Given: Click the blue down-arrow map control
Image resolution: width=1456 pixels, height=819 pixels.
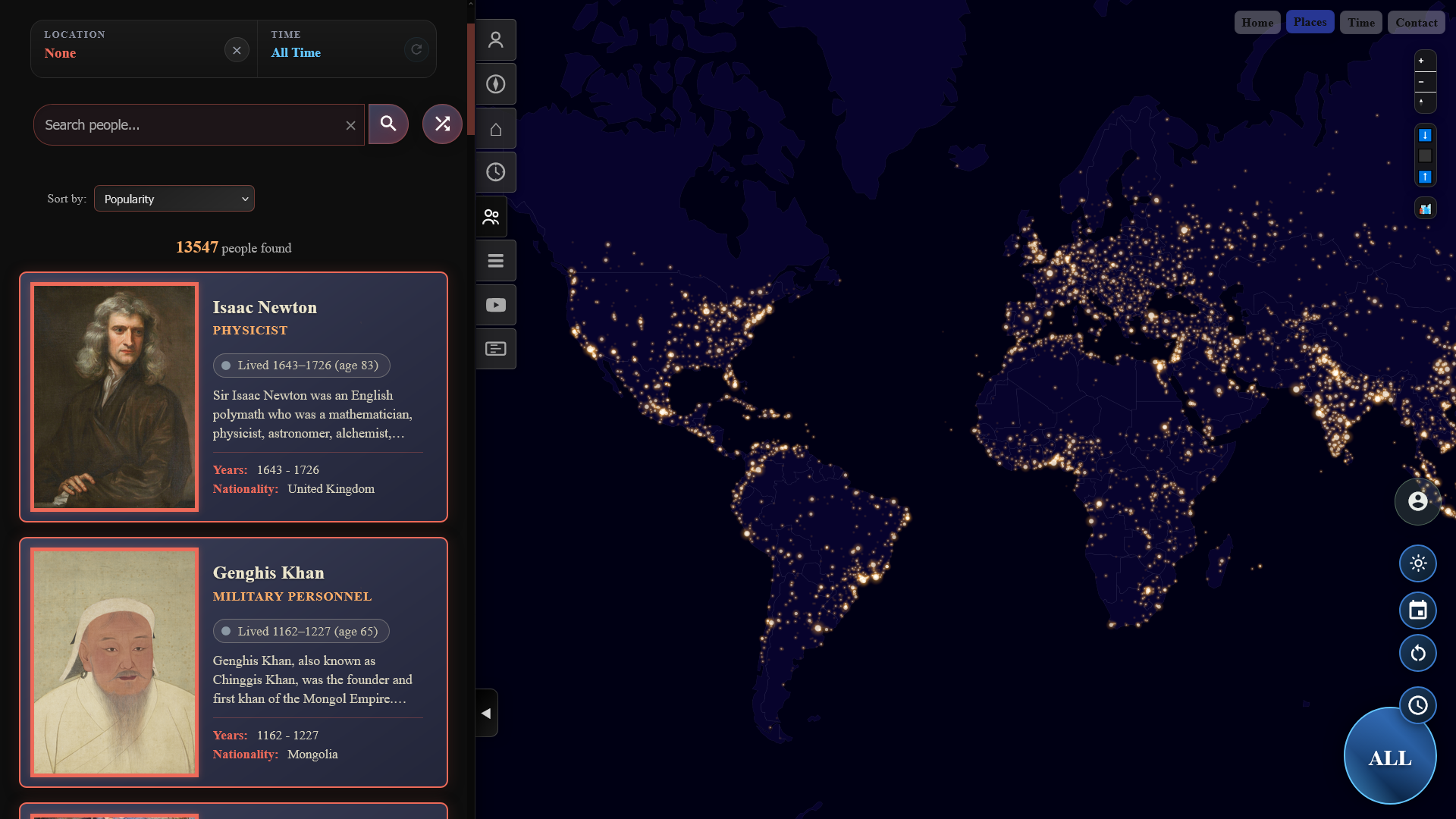Looking at the screenshot, I should click(x=1425, y=135).
